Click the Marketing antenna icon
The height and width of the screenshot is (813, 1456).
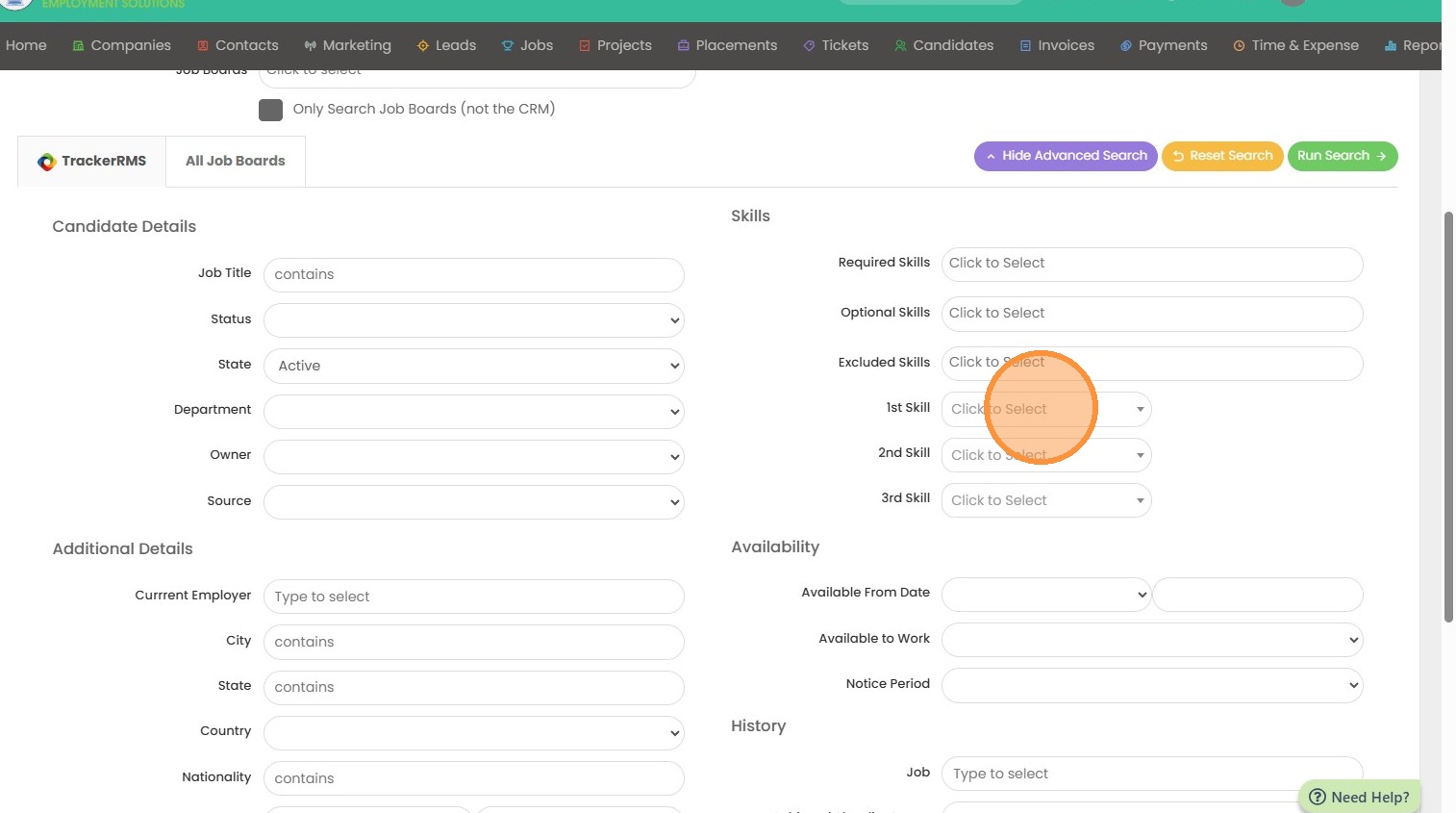[x=310, y=46]
